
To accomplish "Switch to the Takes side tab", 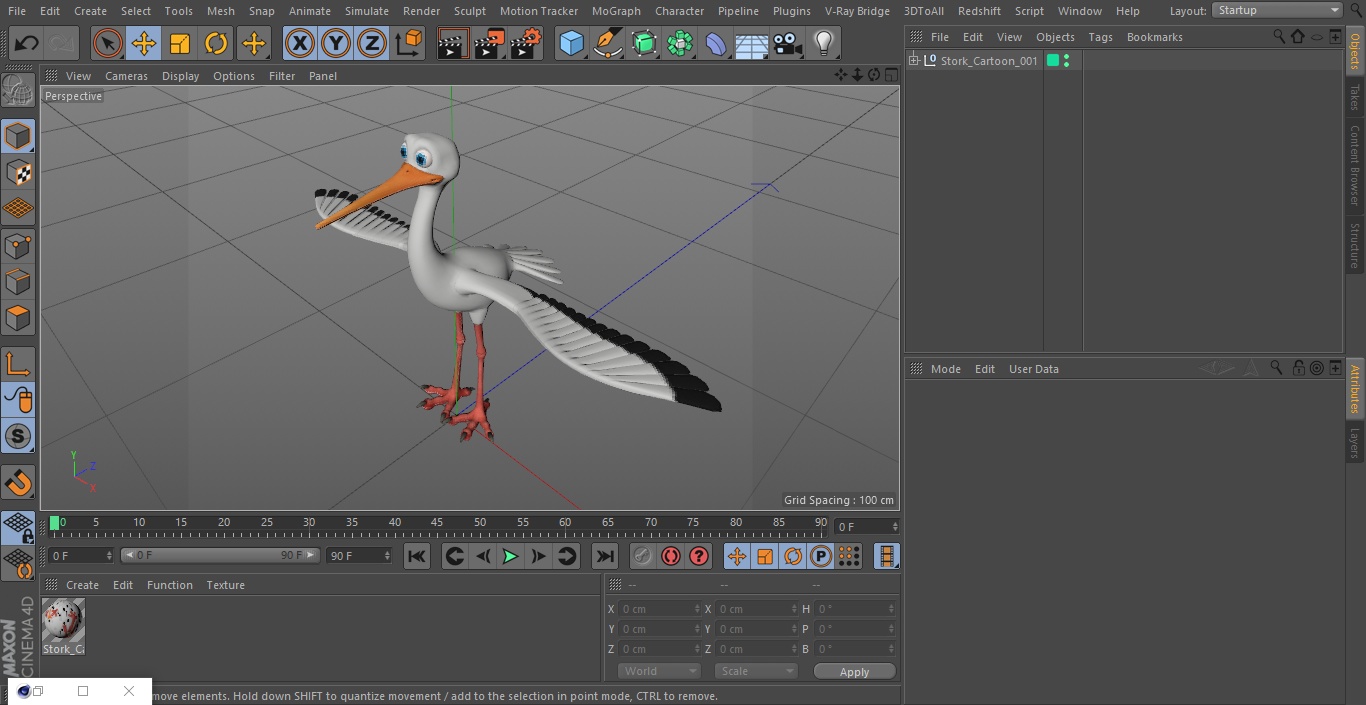I will (x=1355, y=97).
